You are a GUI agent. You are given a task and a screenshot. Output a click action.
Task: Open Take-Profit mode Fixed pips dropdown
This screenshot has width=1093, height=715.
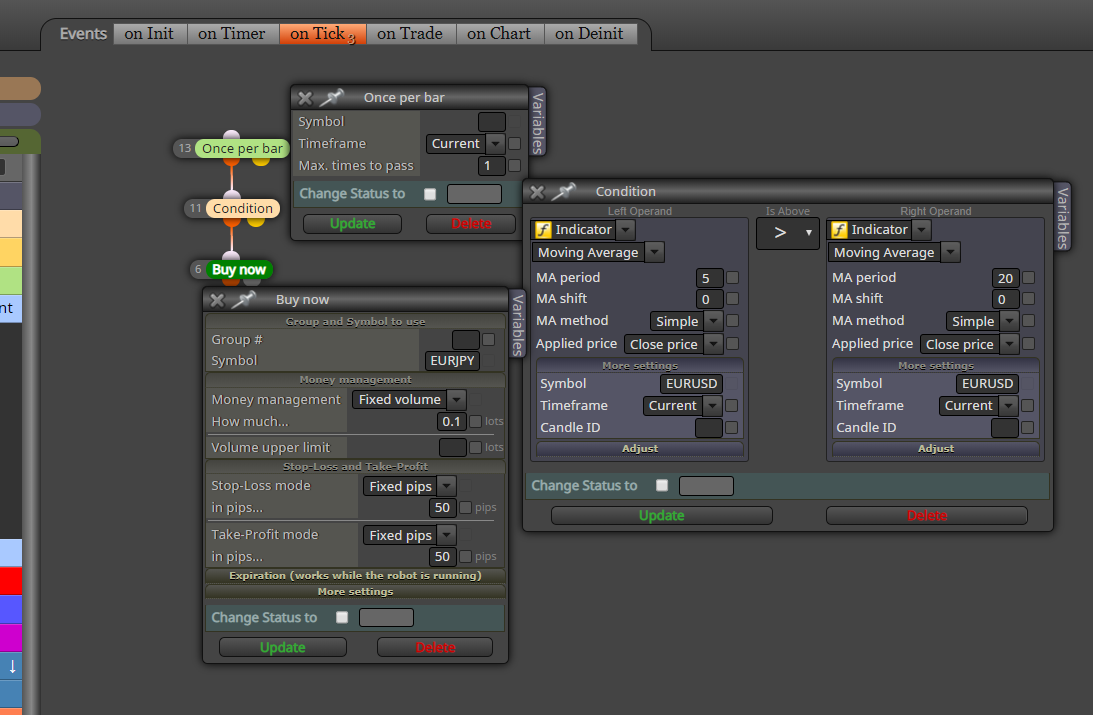click(409, 535)
